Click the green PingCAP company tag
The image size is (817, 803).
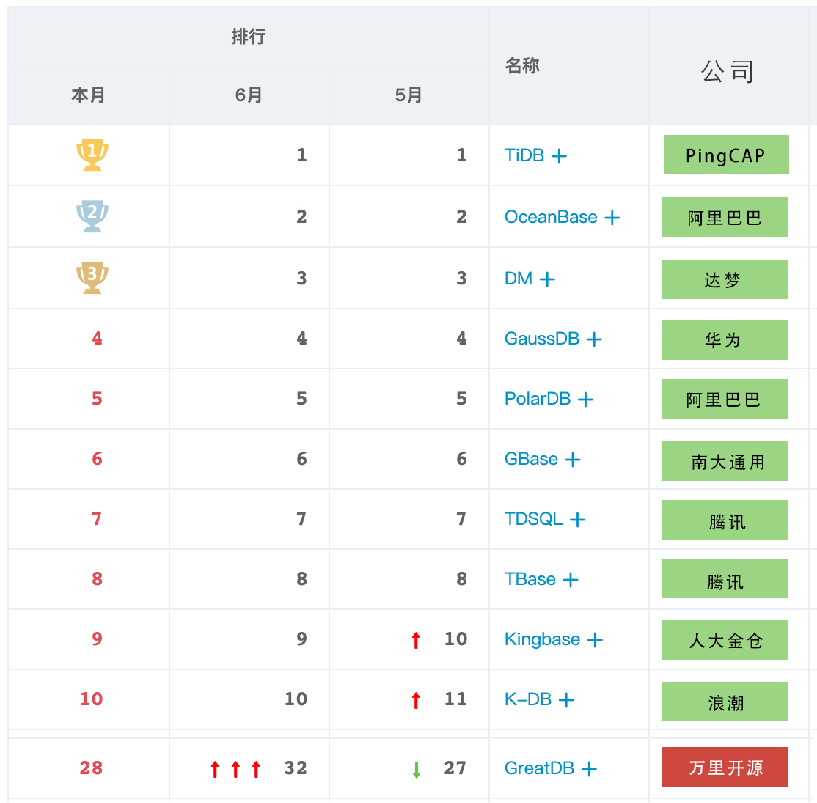pyautogui.click(x=725, y=155)
